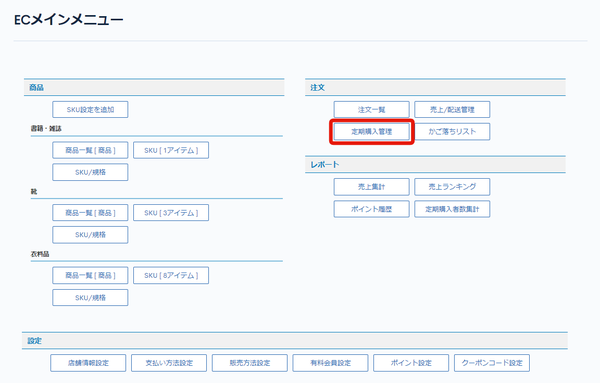
Task: Open 有料会員設定 settings
Action: coord(331,363)
